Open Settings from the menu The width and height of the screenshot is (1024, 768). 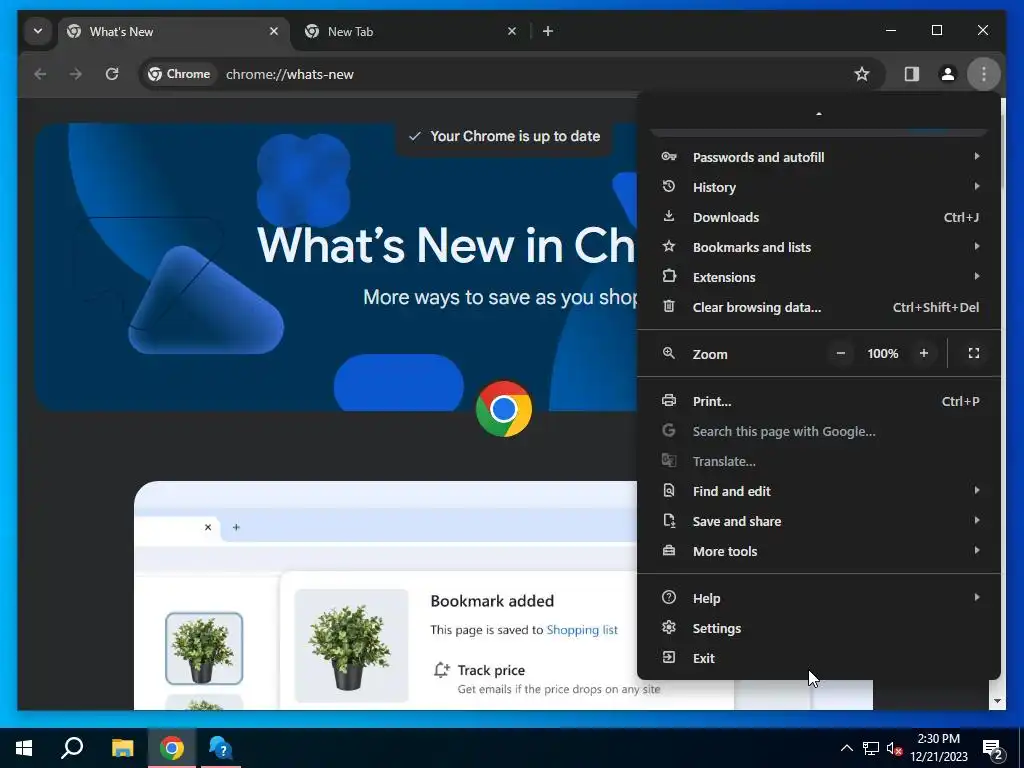click(819, 629)
